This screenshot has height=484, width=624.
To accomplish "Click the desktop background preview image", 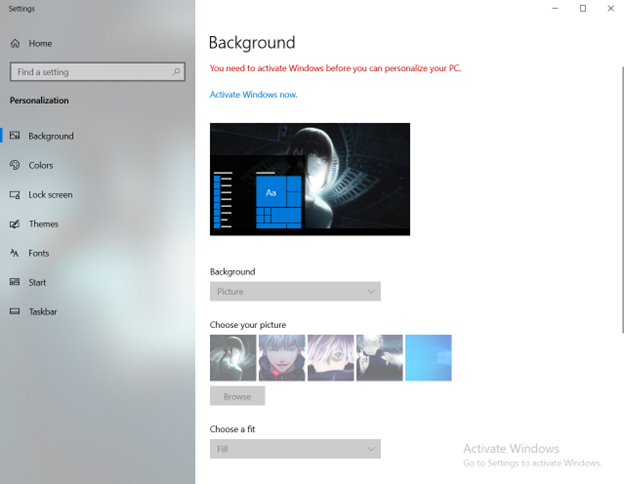I will [x=310, y=179].
